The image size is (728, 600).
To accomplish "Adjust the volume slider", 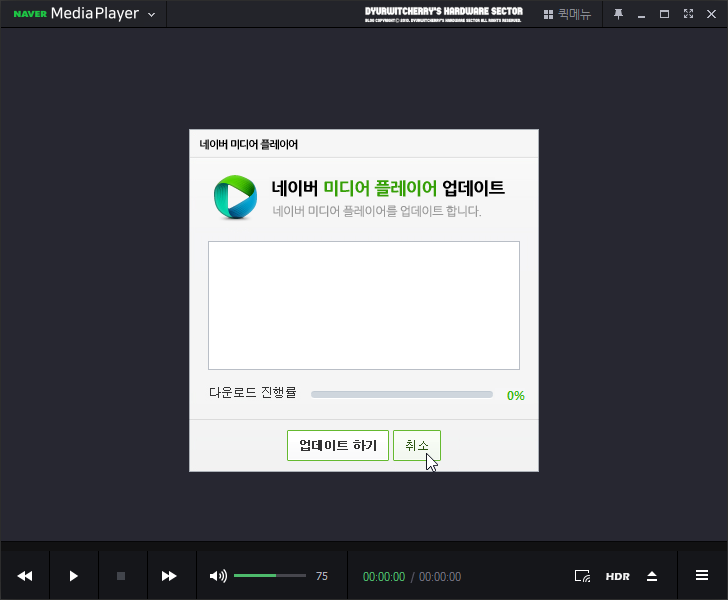I will tap(270, 575).
